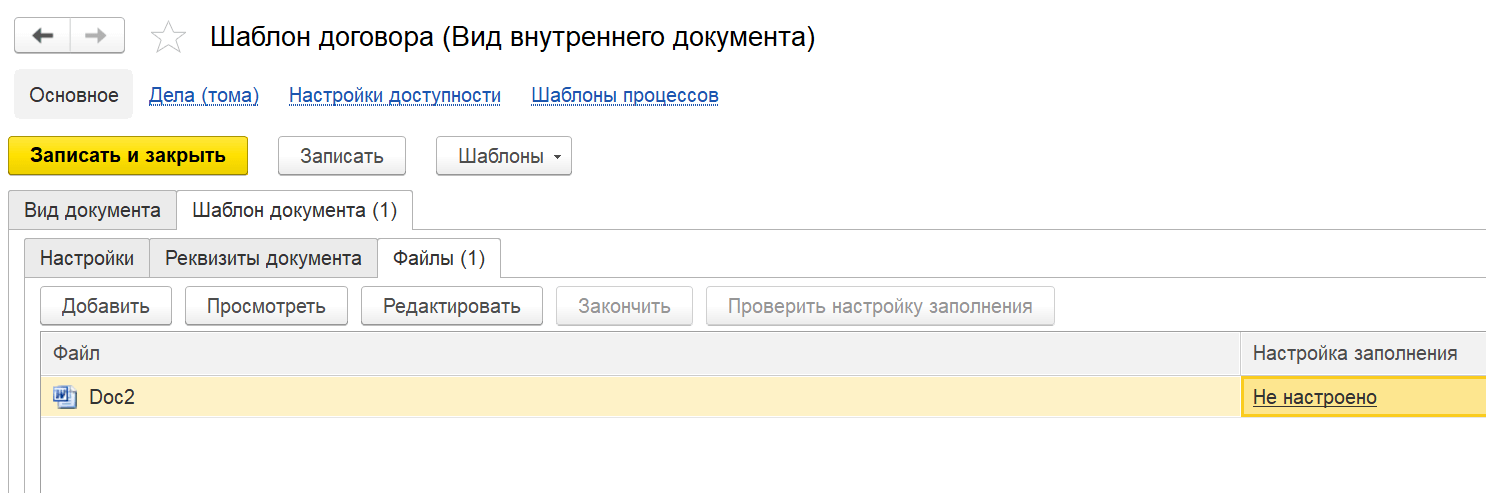Click the Word icon next to Doc2
This screenshot has width=1486, height=493.
(x=65, y=397)
